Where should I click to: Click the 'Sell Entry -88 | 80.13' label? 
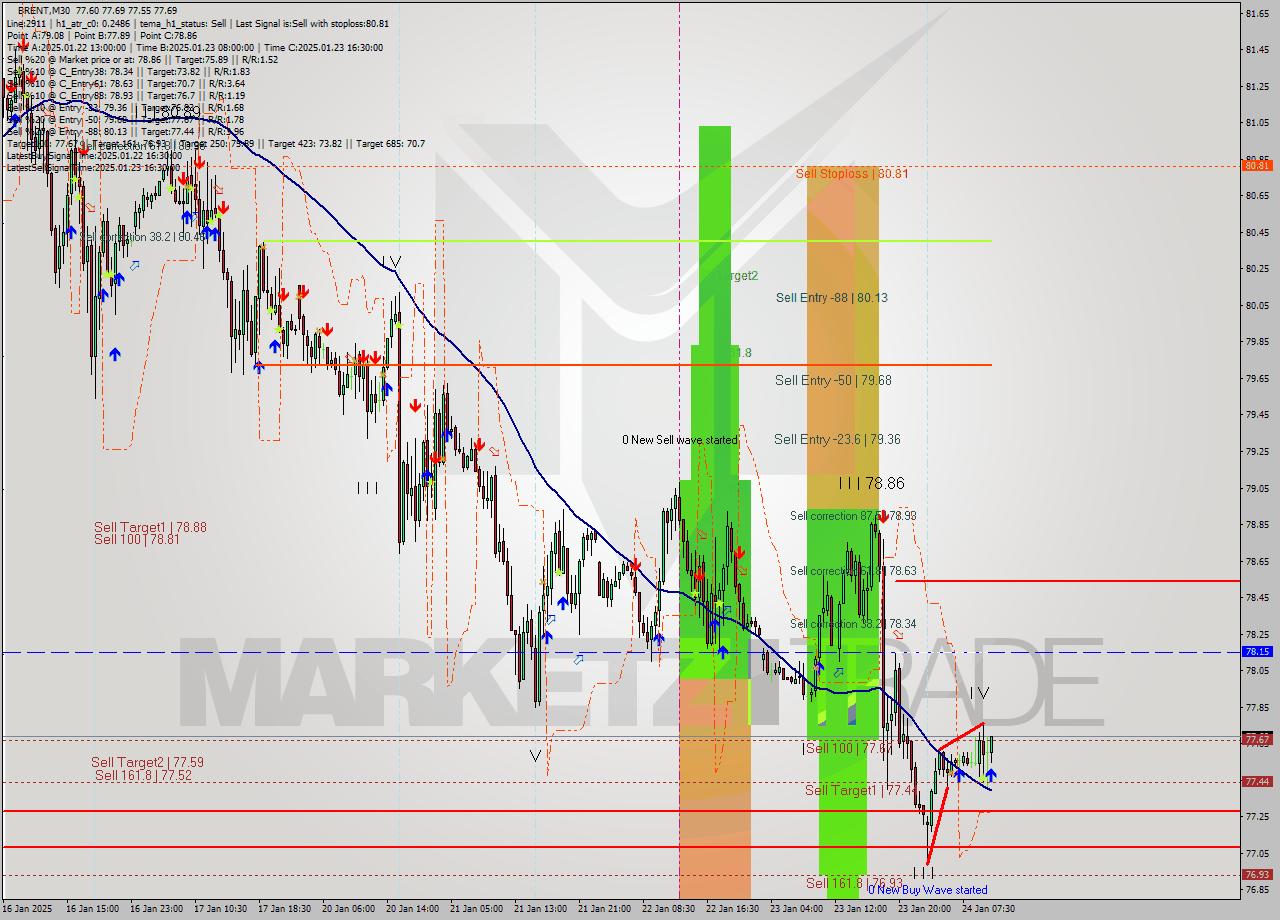[x=832, y=297]
